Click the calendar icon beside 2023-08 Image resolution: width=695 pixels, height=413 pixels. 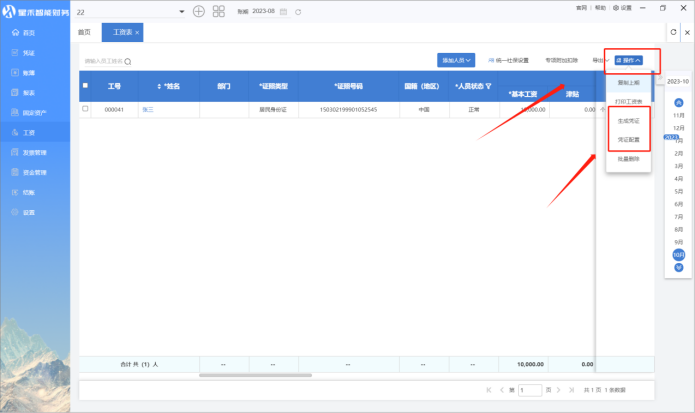point(285,11)
